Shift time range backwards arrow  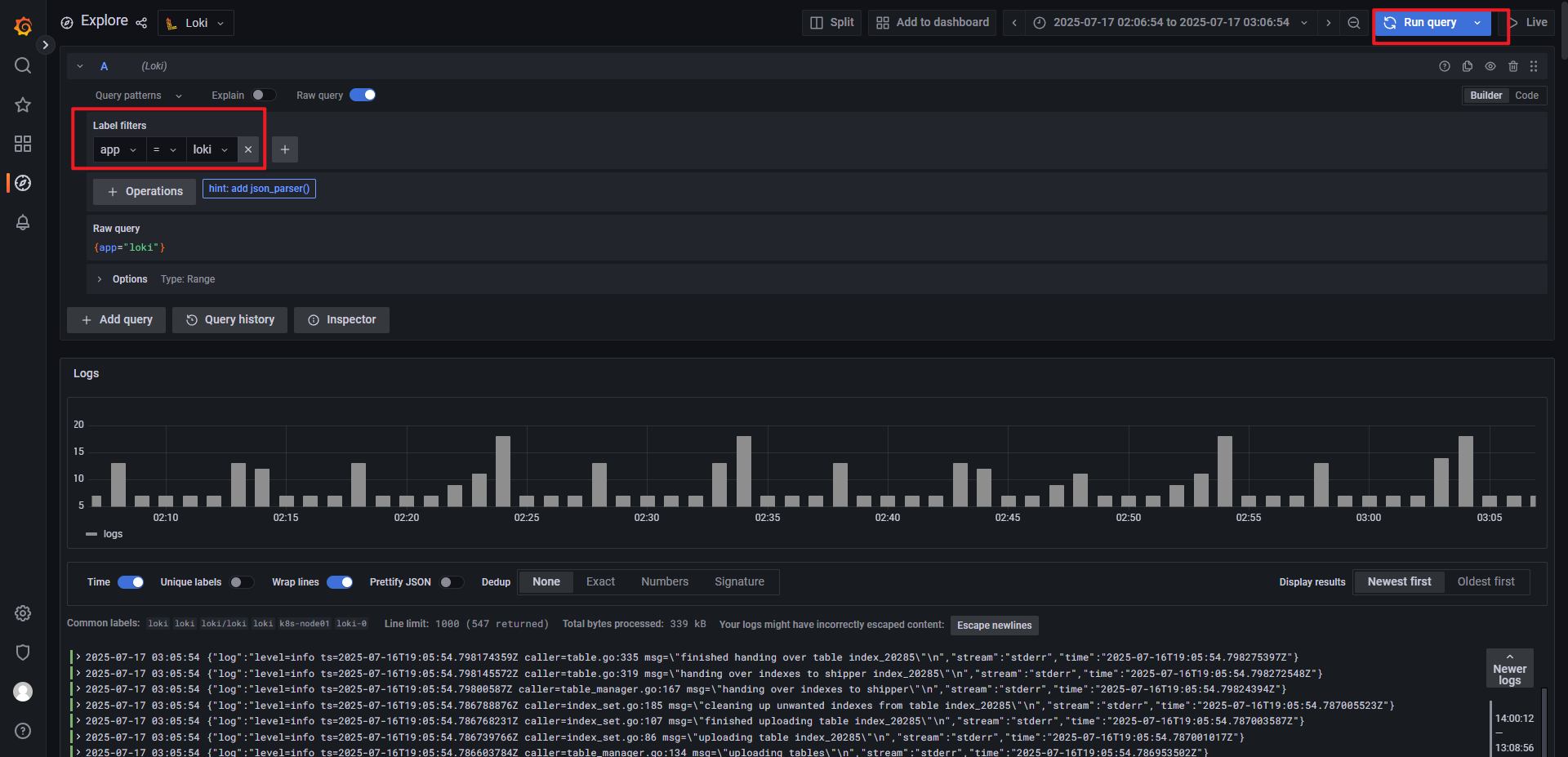[x=1014, y=23]
